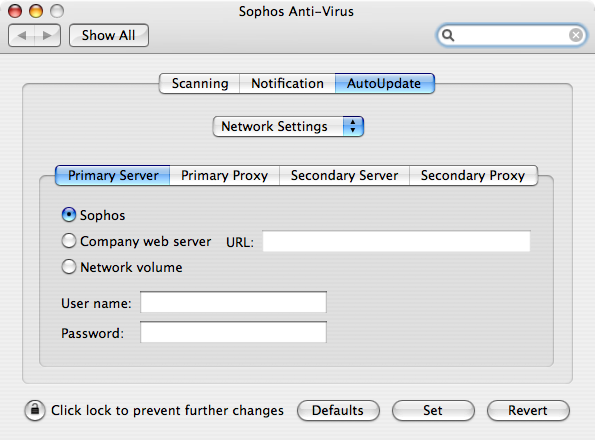
Task: Switch to the Scanning tab
Action: [200, 83]
